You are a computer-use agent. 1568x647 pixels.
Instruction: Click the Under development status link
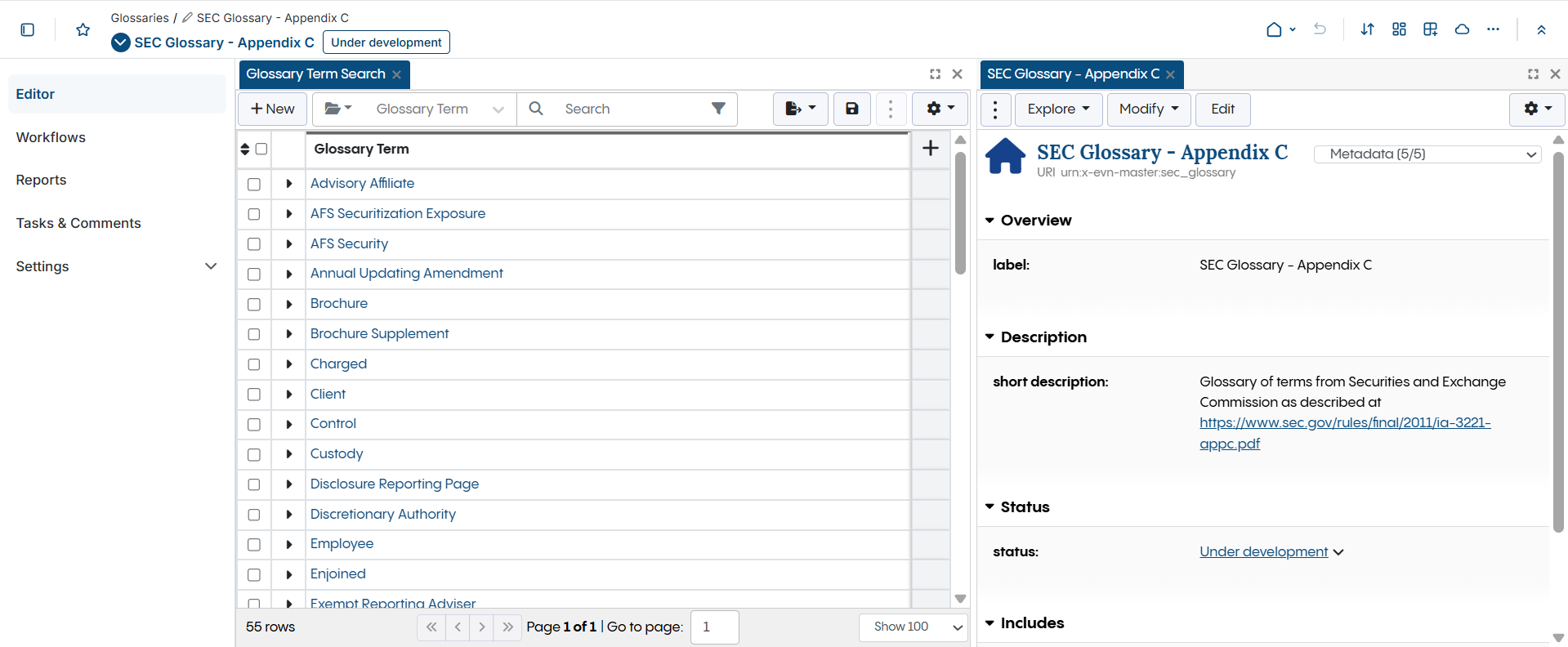pyautogui.click(x=1264, y=551)
